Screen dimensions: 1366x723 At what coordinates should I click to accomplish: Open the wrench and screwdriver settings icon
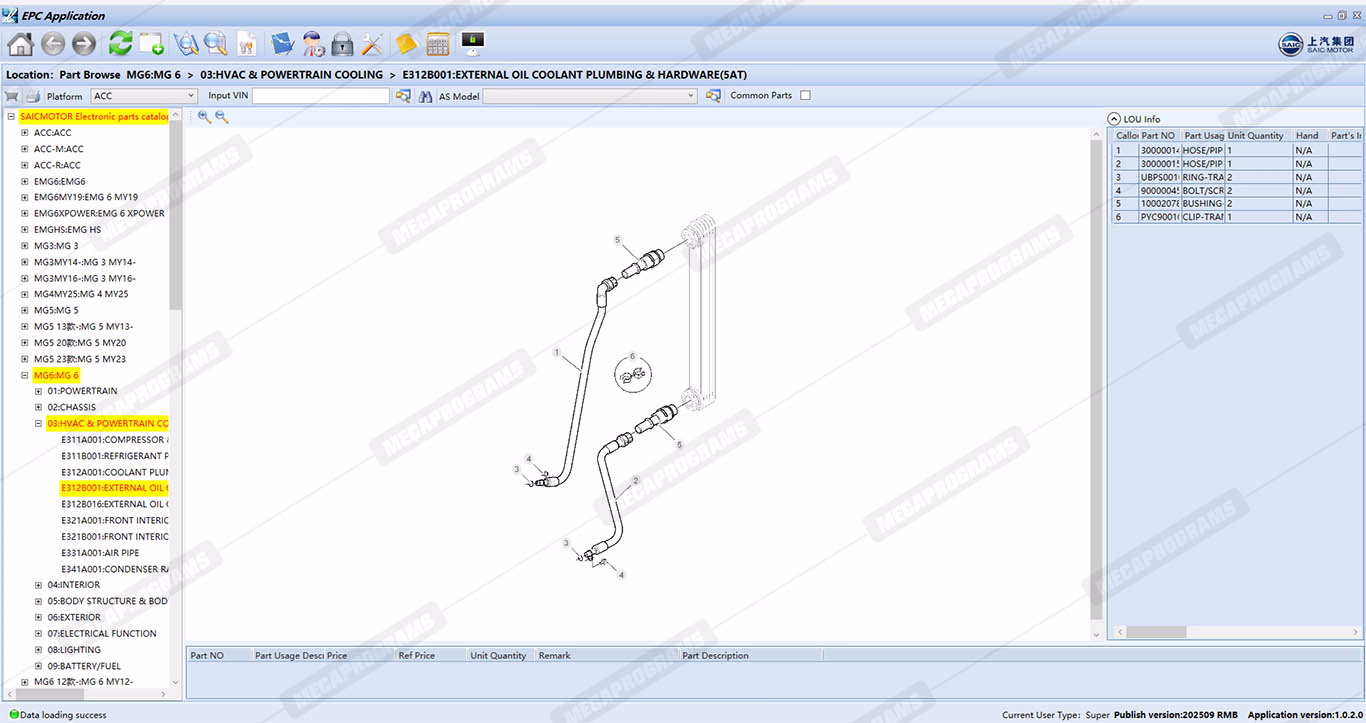click(x=373, y=44)
